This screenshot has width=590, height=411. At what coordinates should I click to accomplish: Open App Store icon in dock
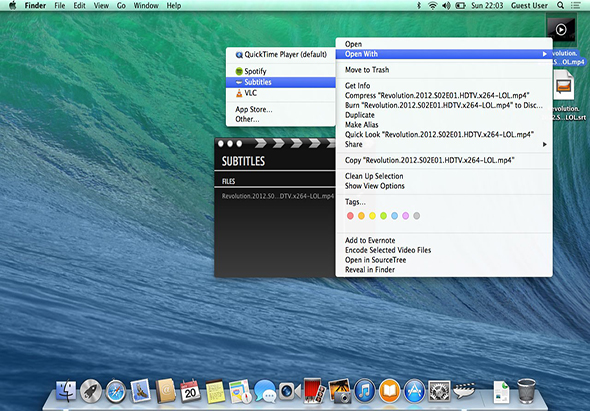pos(414,391)
